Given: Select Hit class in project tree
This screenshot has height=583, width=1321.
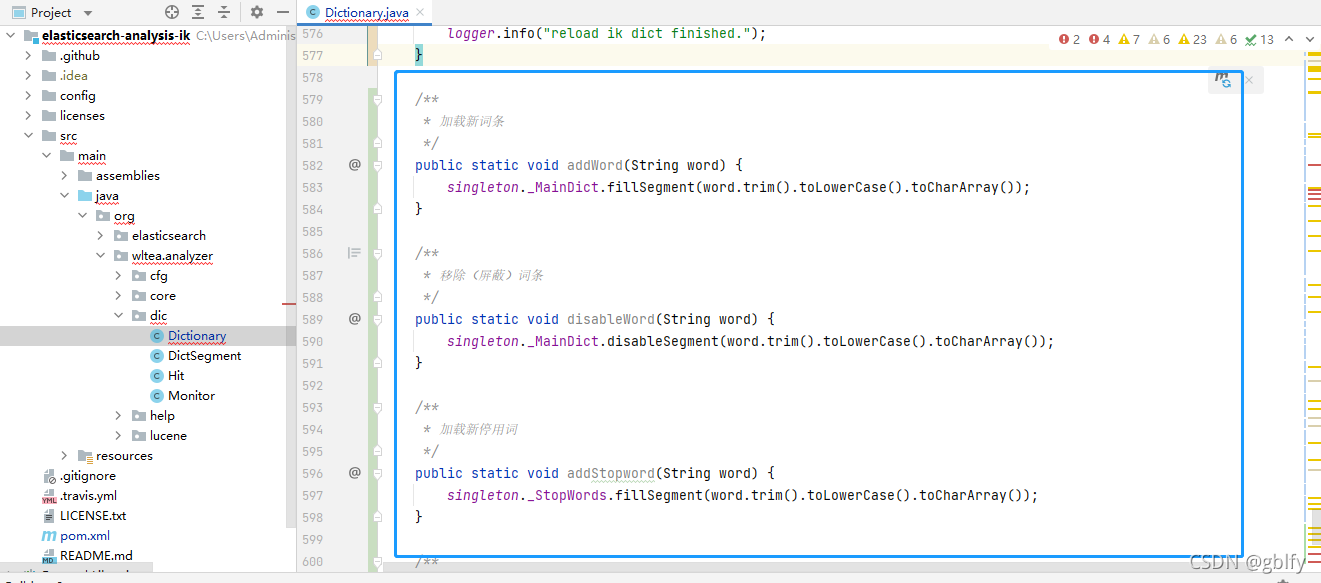Looking at the screenshot, I should coord(176,376).
